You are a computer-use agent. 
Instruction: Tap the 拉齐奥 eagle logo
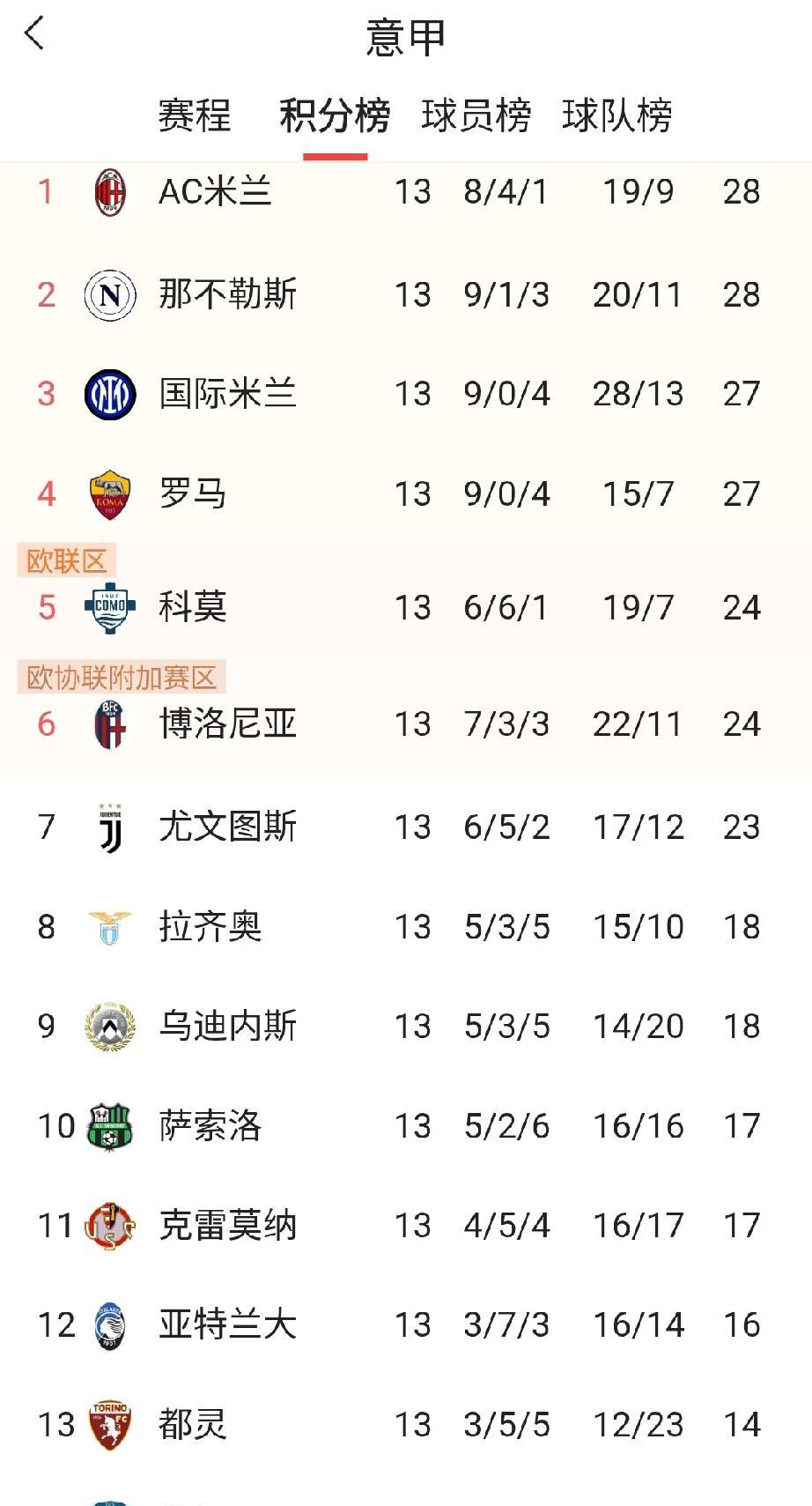(x=110, y=927)
